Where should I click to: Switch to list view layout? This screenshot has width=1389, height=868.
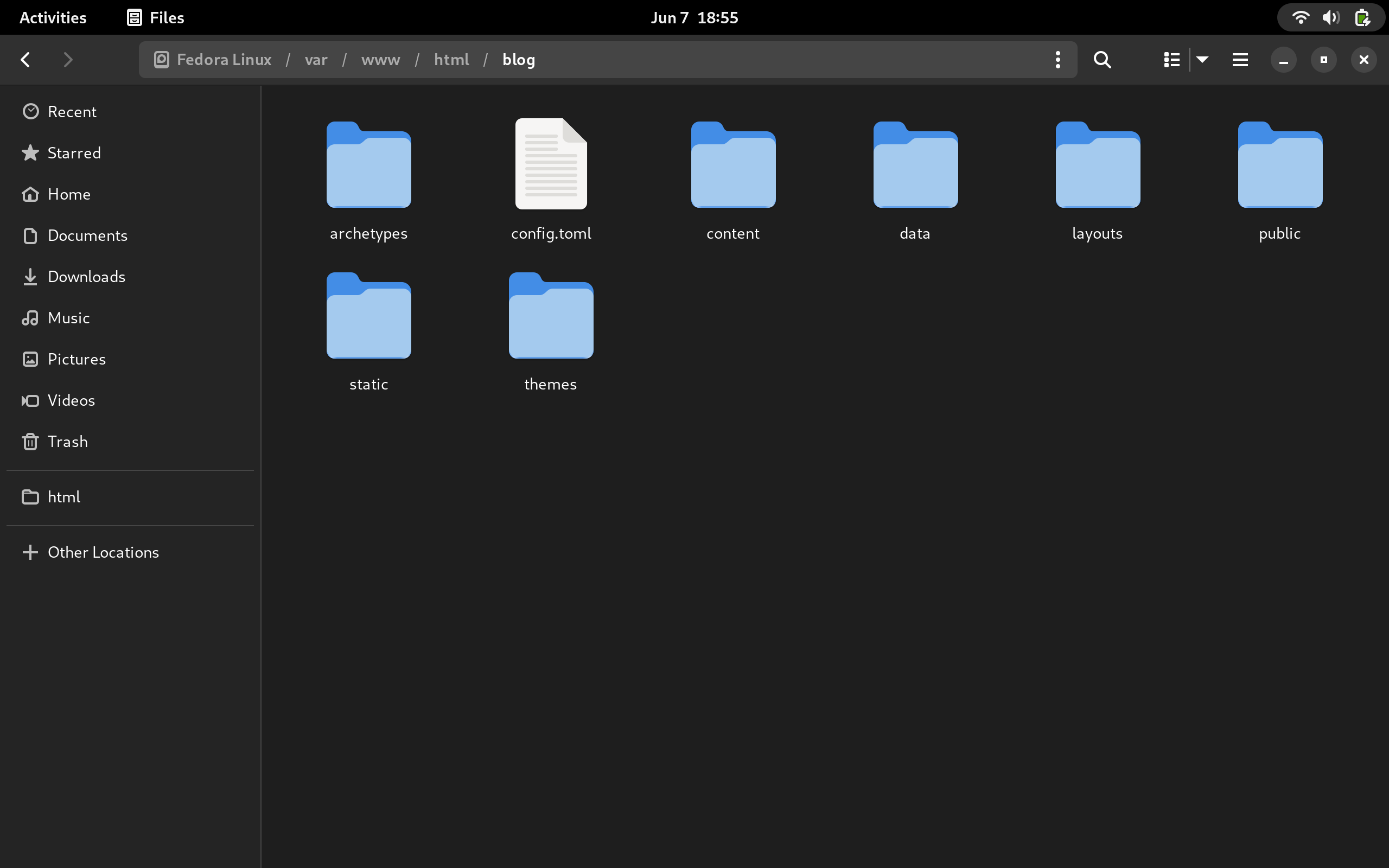click(x=1171, y=59)
